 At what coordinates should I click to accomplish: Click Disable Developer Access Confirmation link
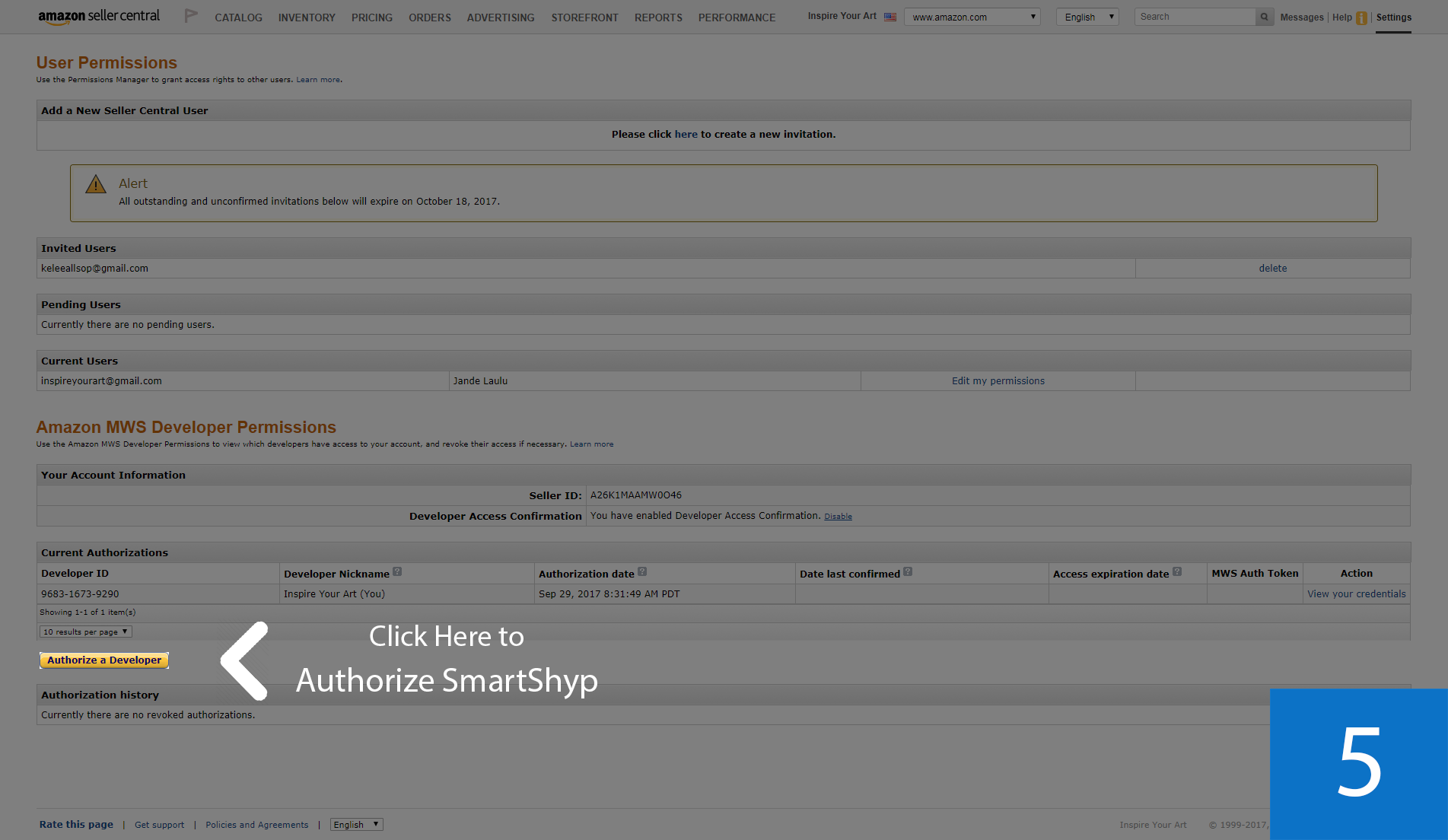838,517
